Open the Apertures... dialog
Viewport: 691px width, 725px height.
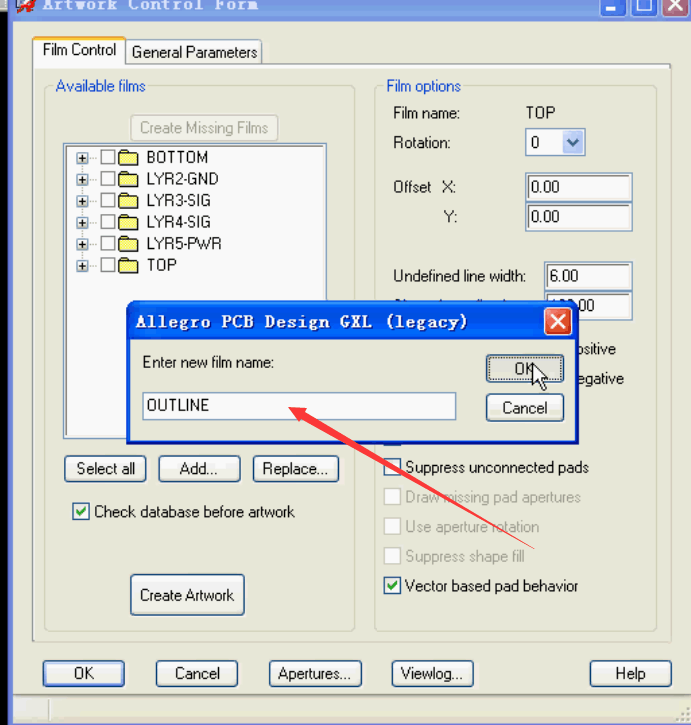pyautogui.click(x=315, y=674)
